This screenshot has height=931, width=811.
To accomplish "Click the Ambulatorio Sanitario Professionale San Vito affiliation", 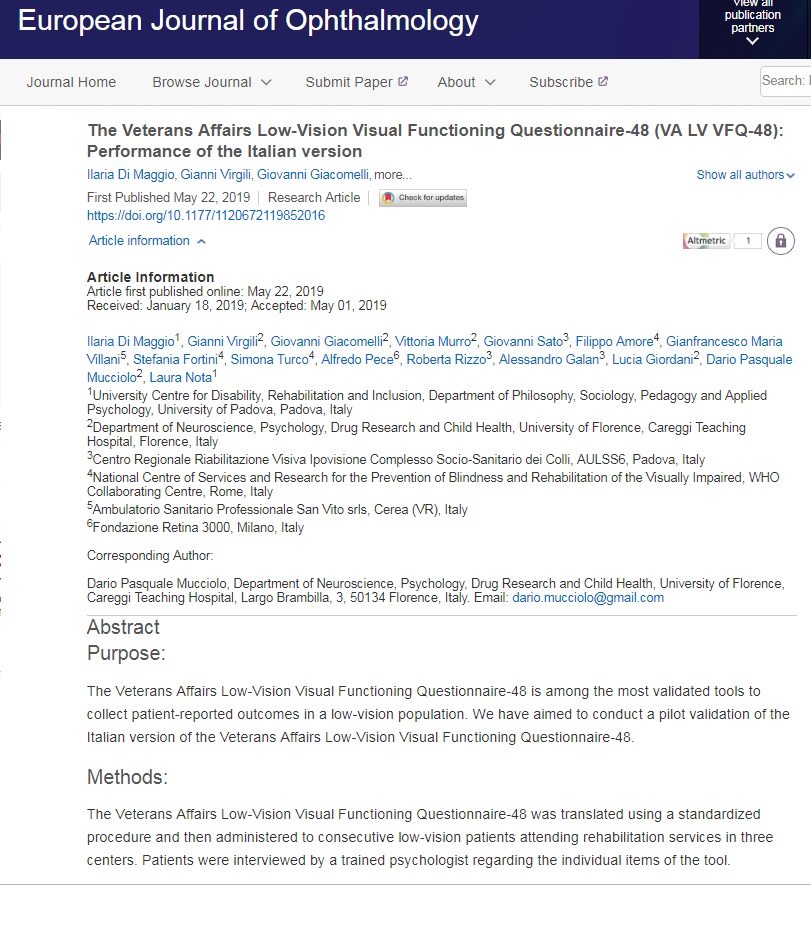I will [277, 509].
